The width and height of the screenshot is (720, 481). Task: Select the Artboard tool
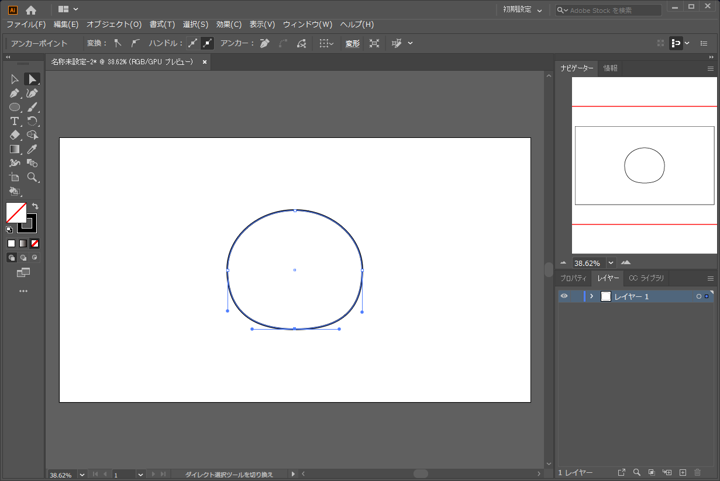coord(14,177)
